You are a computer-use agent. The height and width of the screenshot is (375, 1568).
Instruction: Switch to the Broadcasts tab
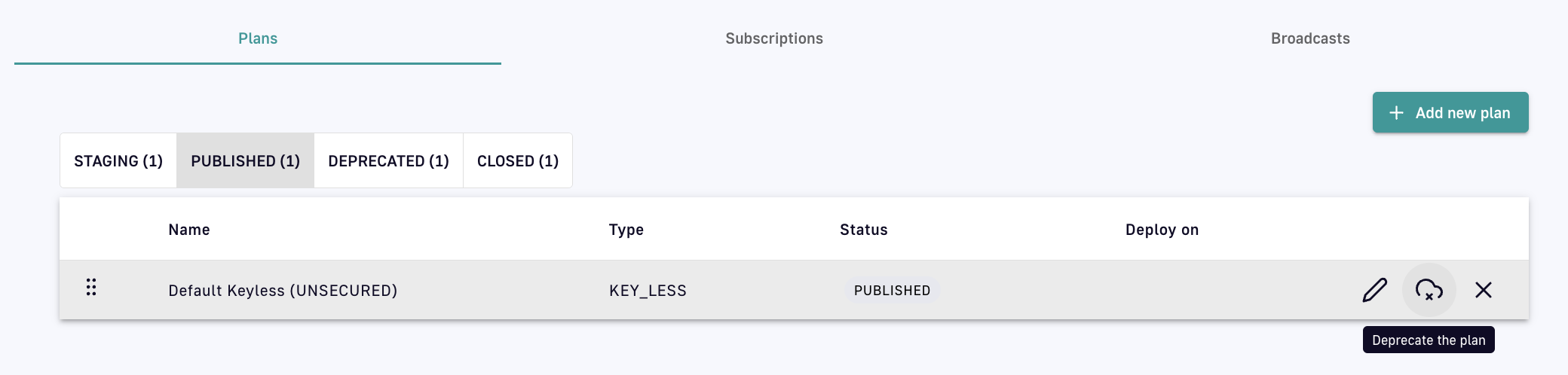tap(1309, 38)
